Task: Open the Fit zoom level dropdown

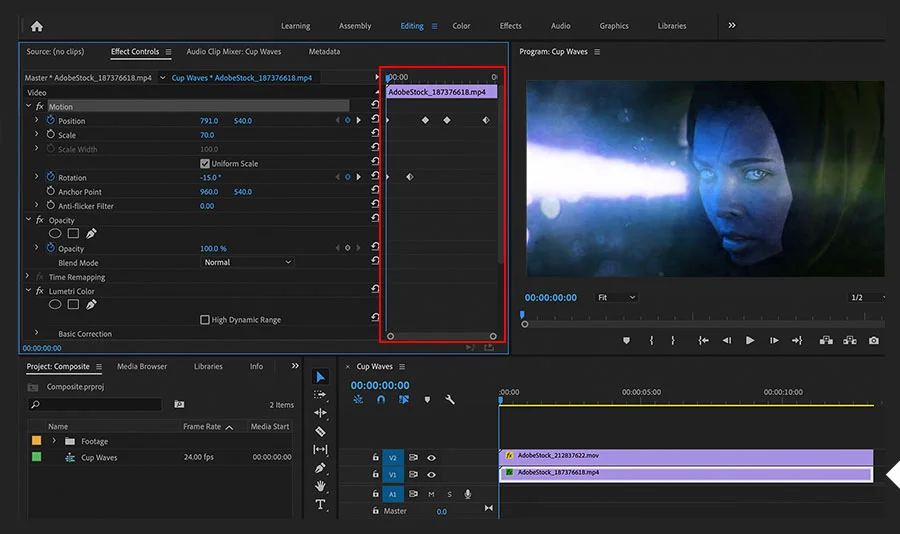Action: coord(616,297)
